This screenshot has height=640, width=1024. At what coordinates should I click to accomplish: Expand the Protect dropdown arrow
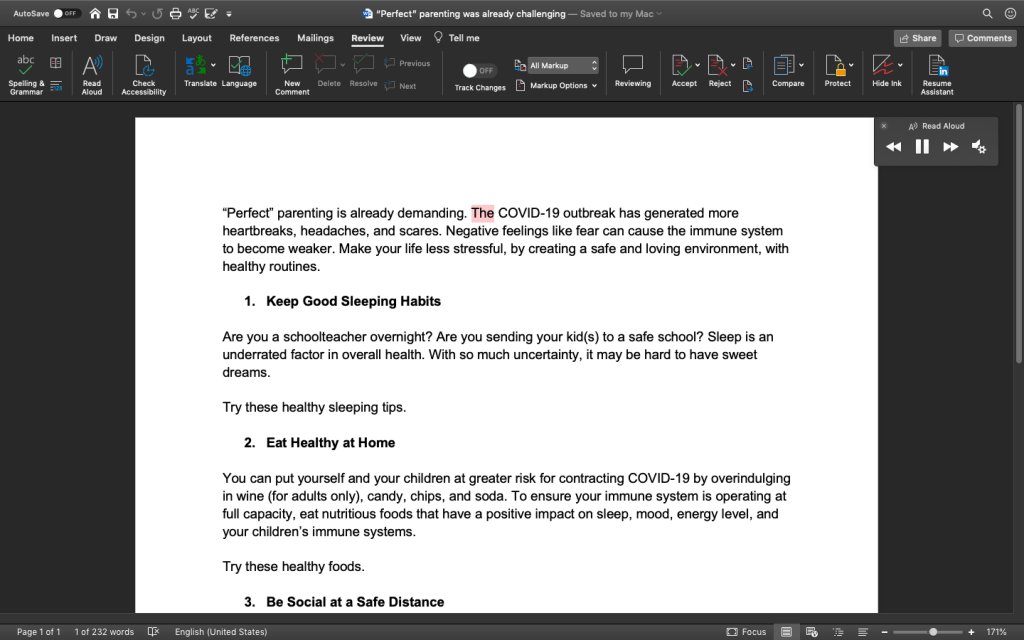(x=852, y=66)
